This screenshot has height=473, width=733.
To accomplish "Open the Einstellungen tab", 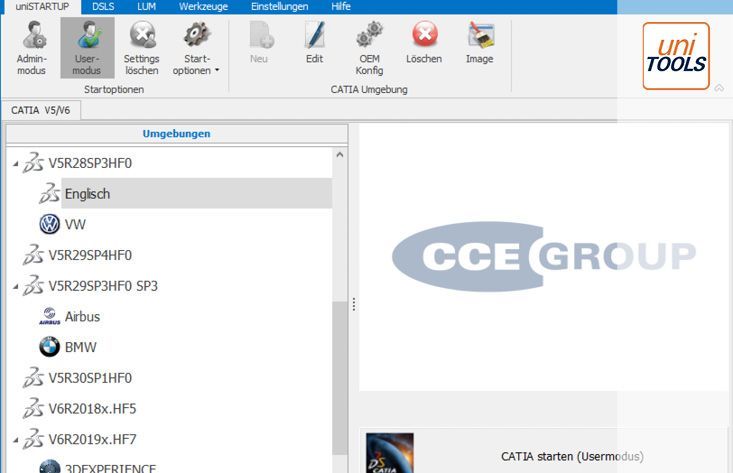I will coord(280,7).
